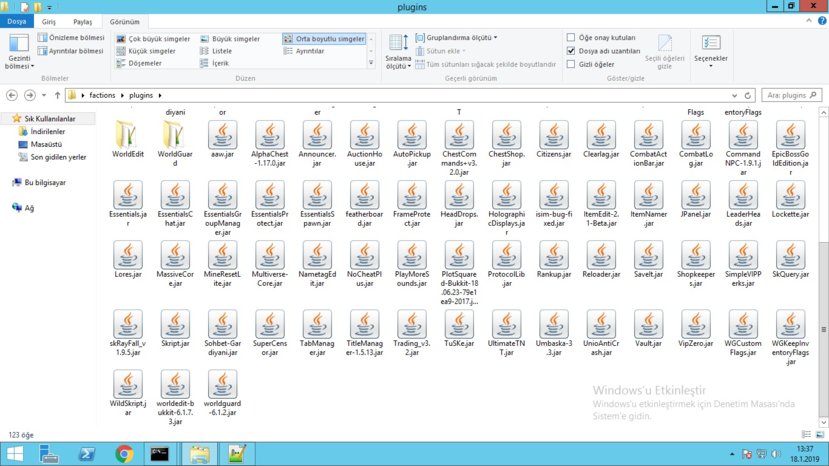Click the Ara: plugins search box
Image resolution: width=829 pixels, height=466 pixels.
tap(791, 95)
